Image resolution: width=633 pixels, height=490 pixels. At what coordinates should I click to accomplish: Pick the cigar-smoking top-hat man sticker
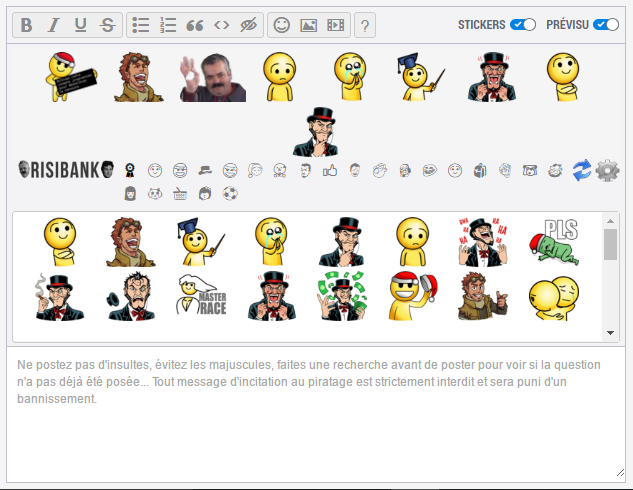click(x=59, y=296)
